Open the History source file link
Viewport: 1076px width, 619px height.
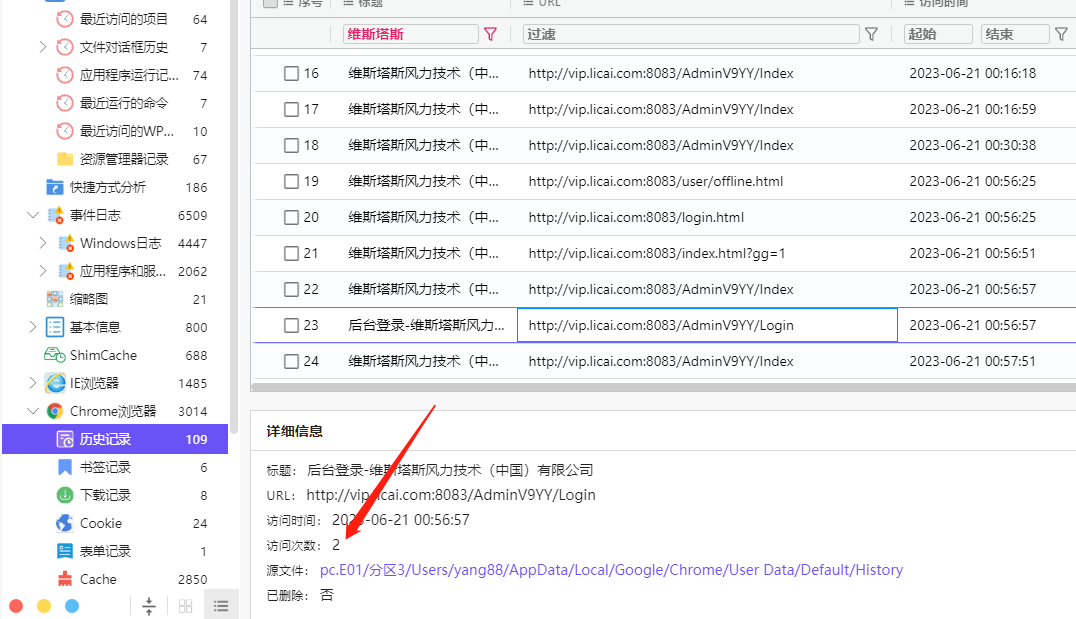click(611, 570)
